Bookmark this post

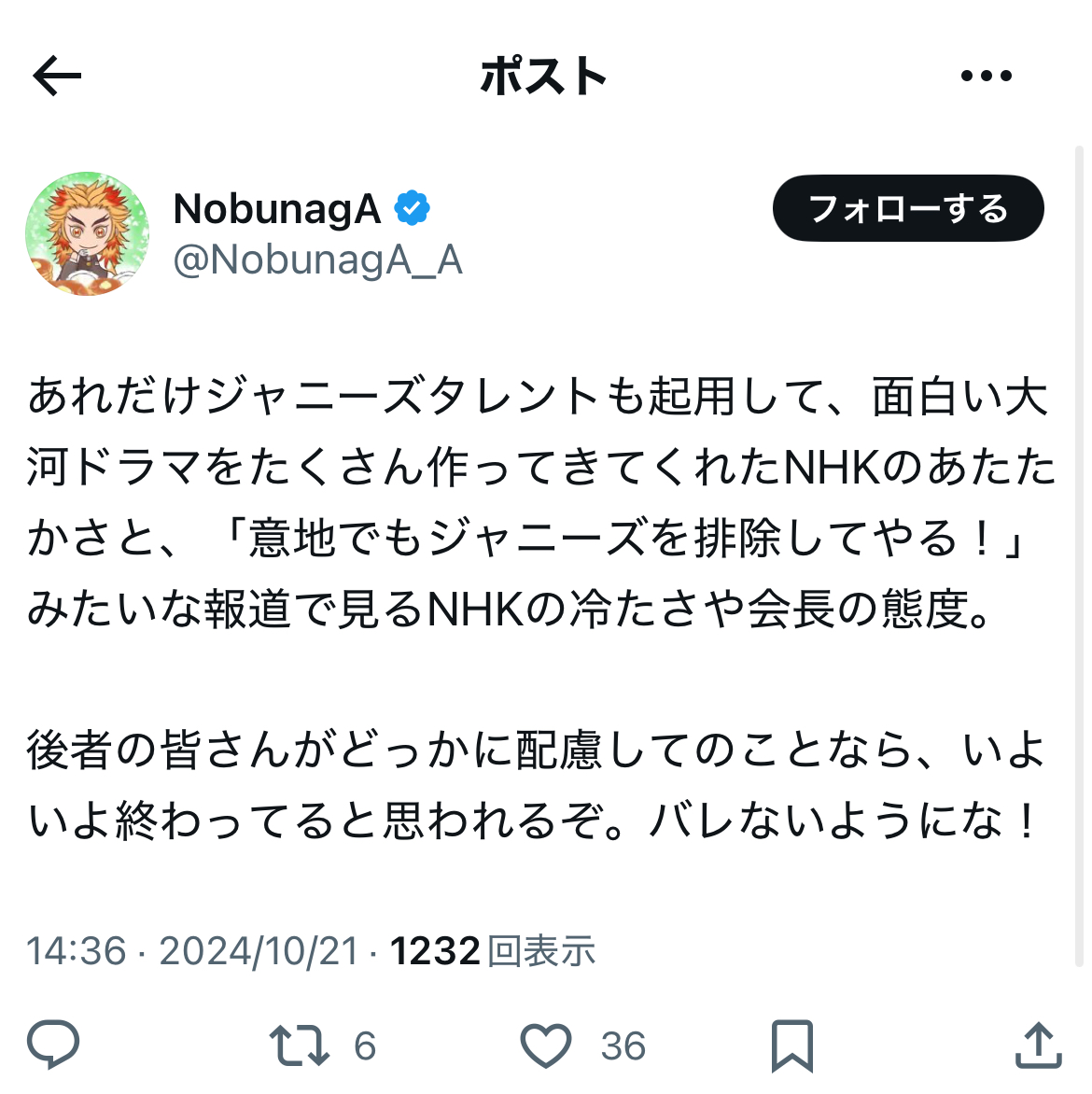point(792,1045)
